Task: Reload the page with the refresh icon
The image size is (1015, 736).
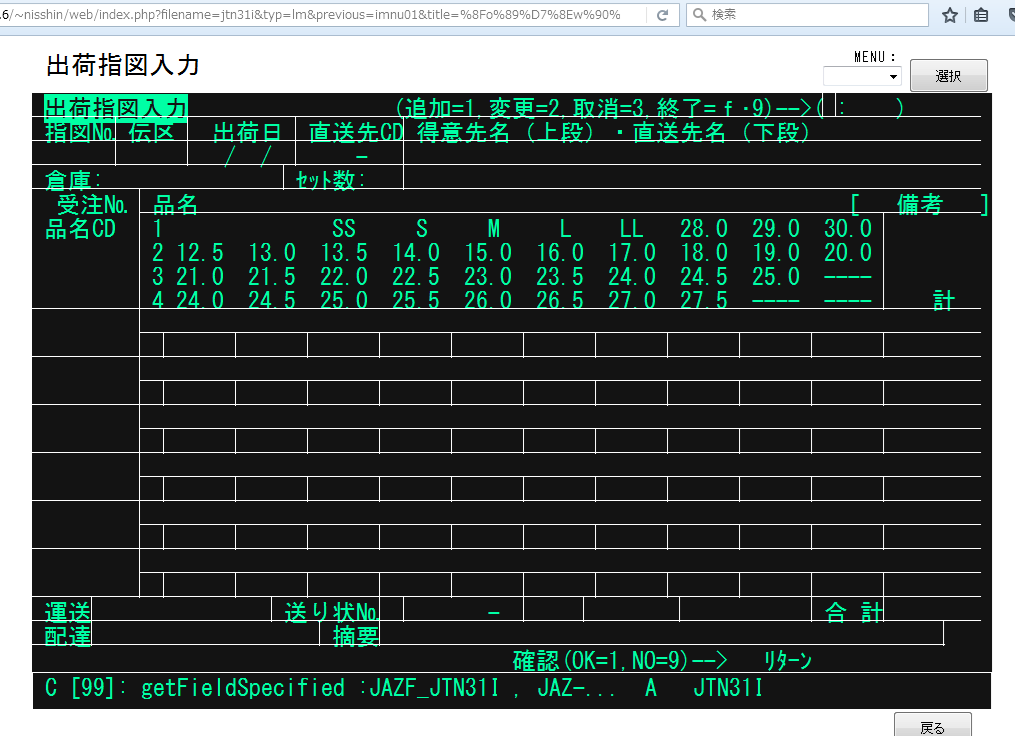Action: point(662,15)
